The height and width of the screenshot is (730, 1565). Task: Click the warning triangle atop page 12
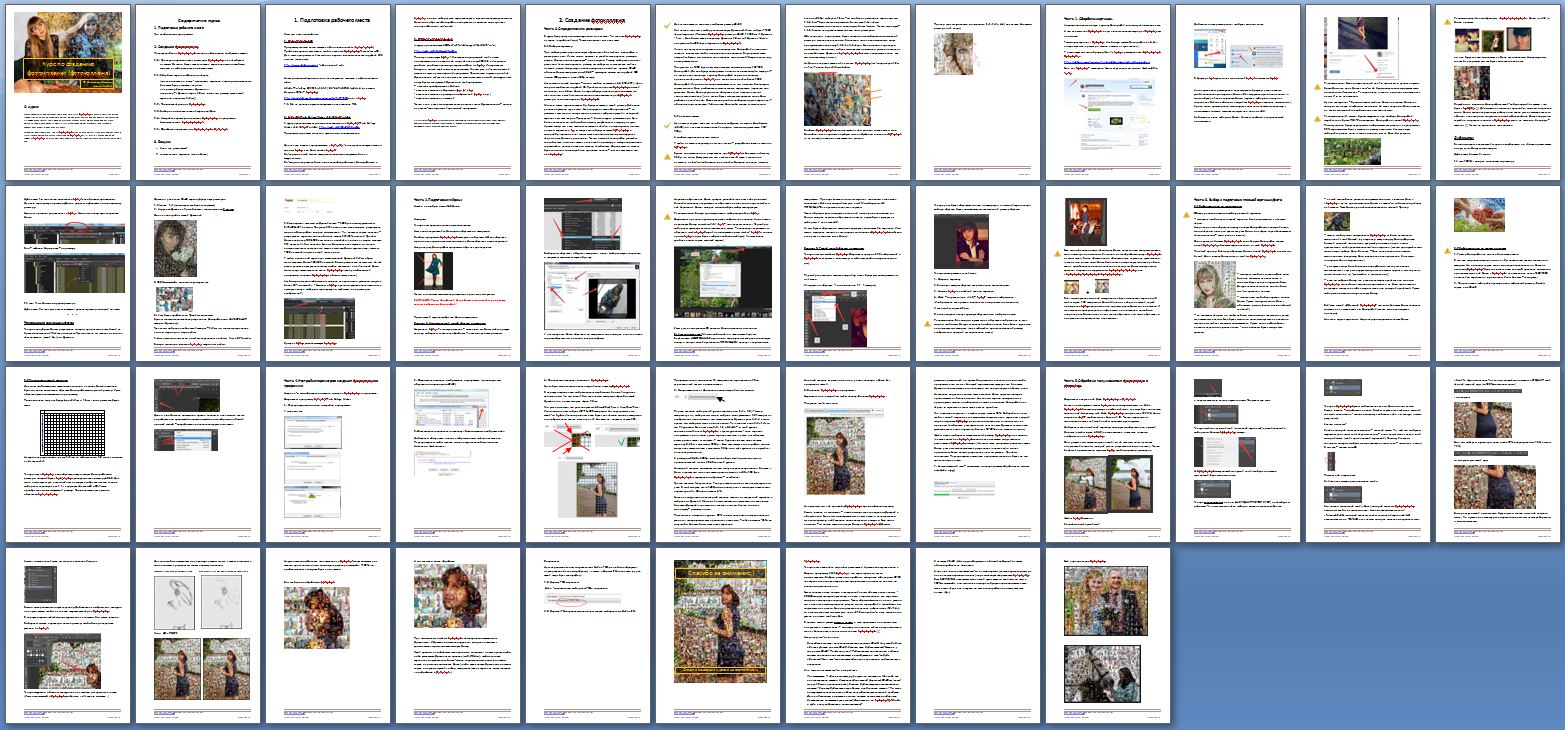[x=1447, y=19]
